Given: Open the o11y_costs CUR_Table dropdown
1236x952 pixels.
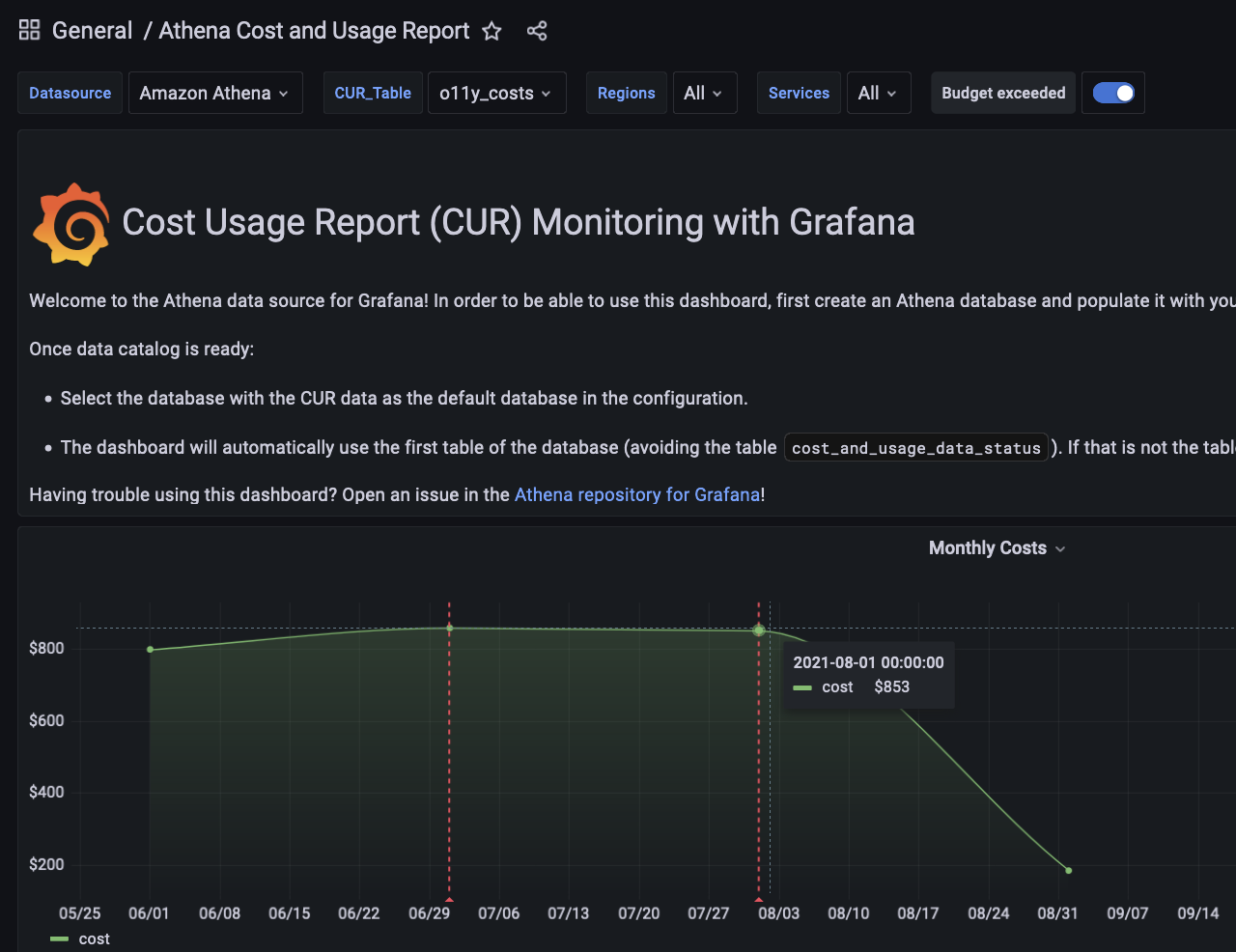Looking at the screenshot, I should pos(495,93).
